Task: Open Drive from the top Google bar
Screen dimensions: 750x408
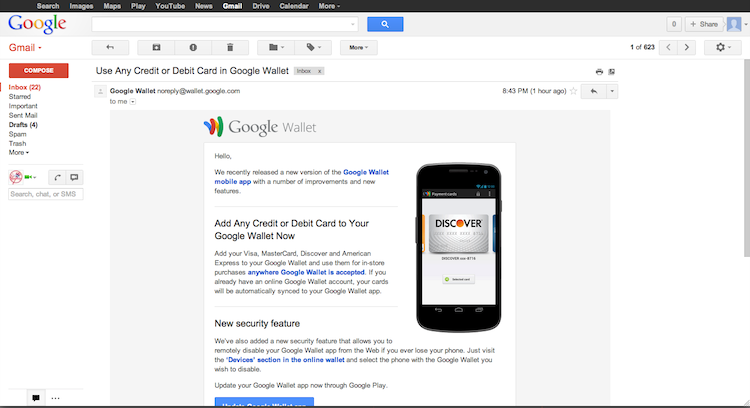Action: (x=260, y=6)
